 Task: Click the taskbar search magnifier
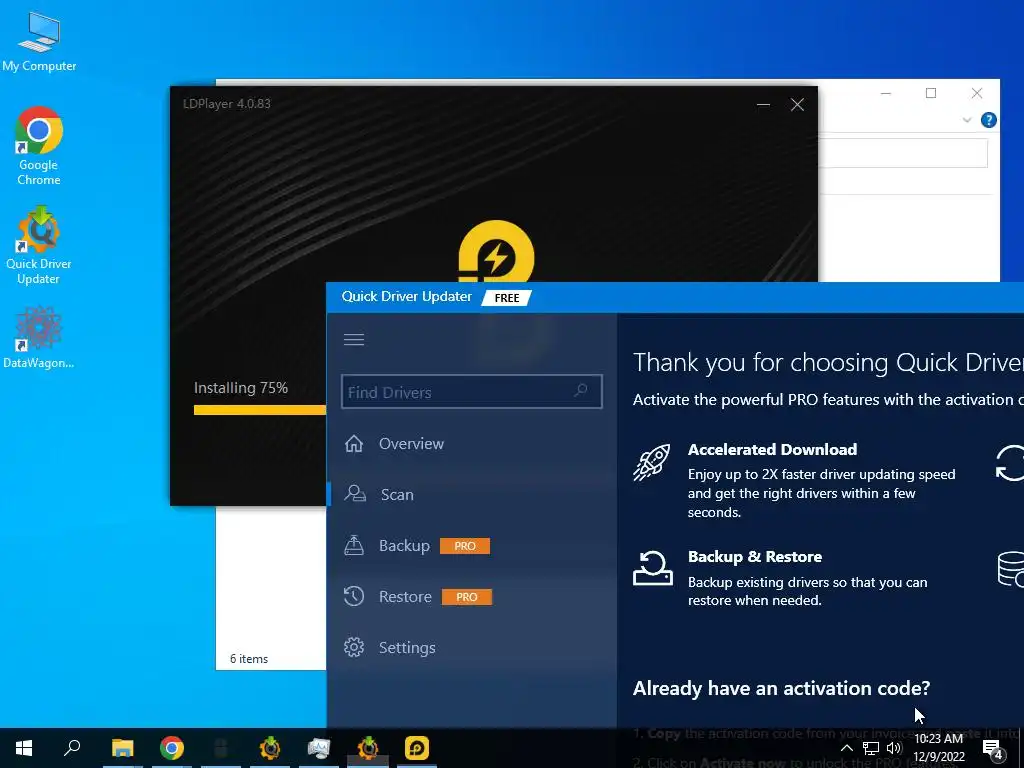click(72, 748)
